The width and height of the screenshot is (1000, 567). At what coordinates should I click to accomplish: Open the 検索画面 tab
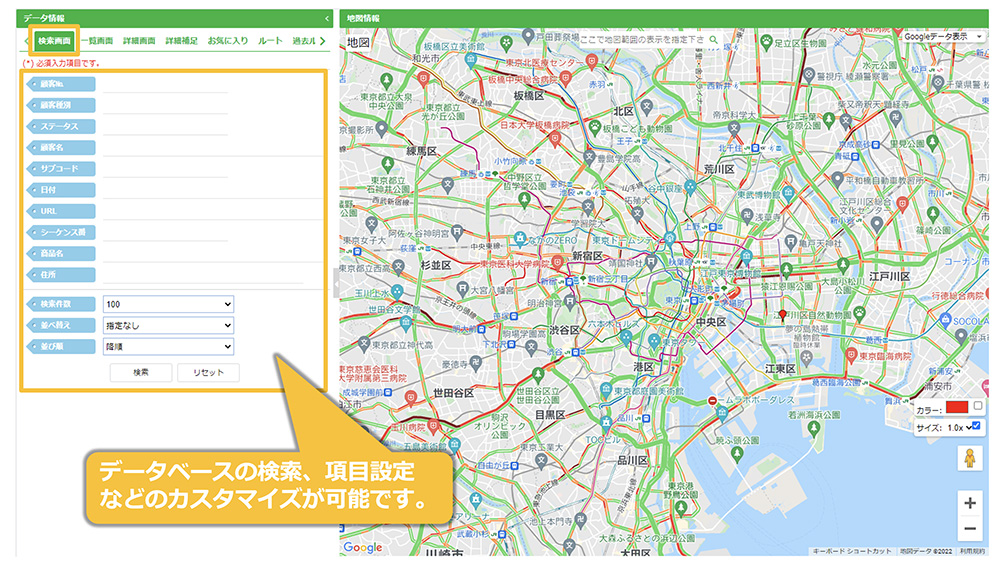pos(54,41)
